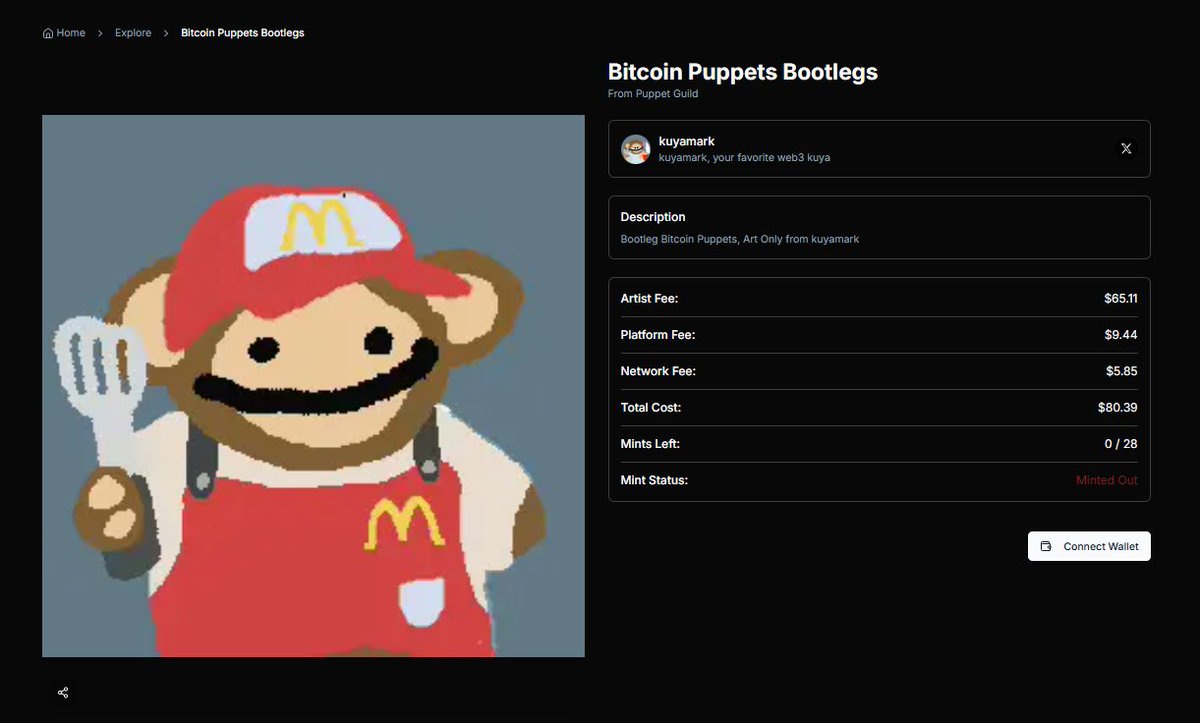Image resolution: width=1200 pixels, height=723 pixels.
Task: Click the Total Cost label
Action: [x=651, y=408]
